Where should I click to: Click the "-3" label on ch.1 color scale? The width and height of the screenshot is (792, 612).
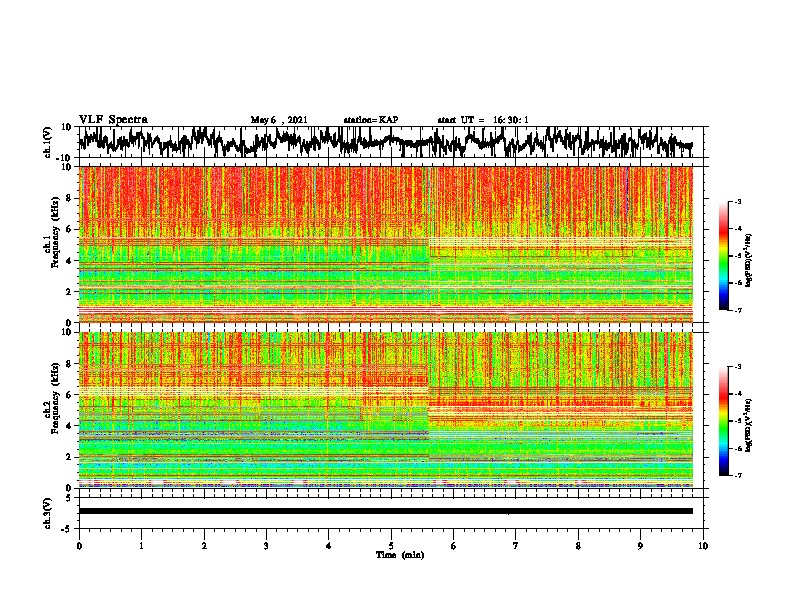(x=738, y=202)
